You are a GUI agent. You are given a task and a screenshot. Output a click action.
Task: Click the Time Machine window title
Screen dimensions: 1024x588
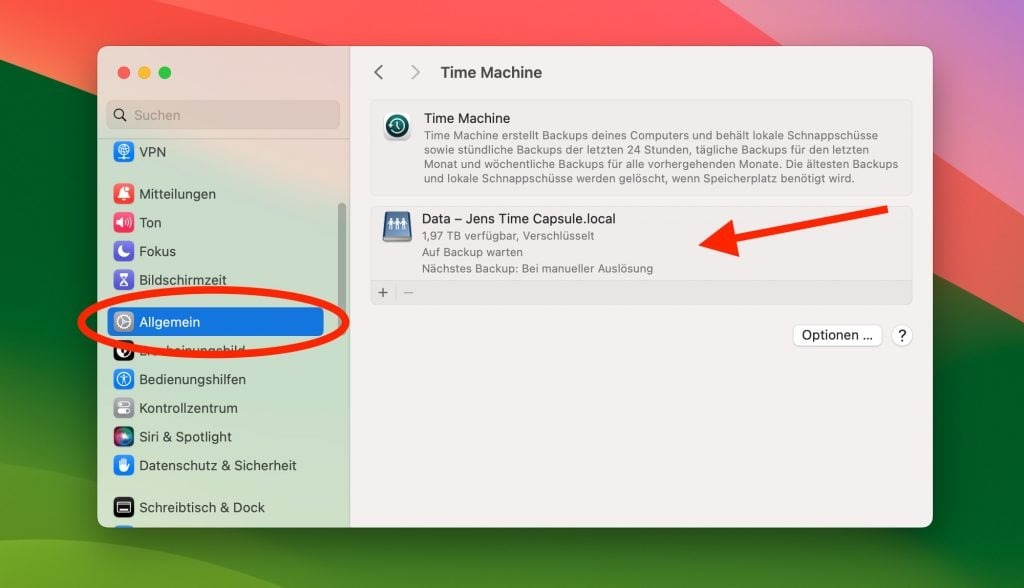(x=491, y=73)
